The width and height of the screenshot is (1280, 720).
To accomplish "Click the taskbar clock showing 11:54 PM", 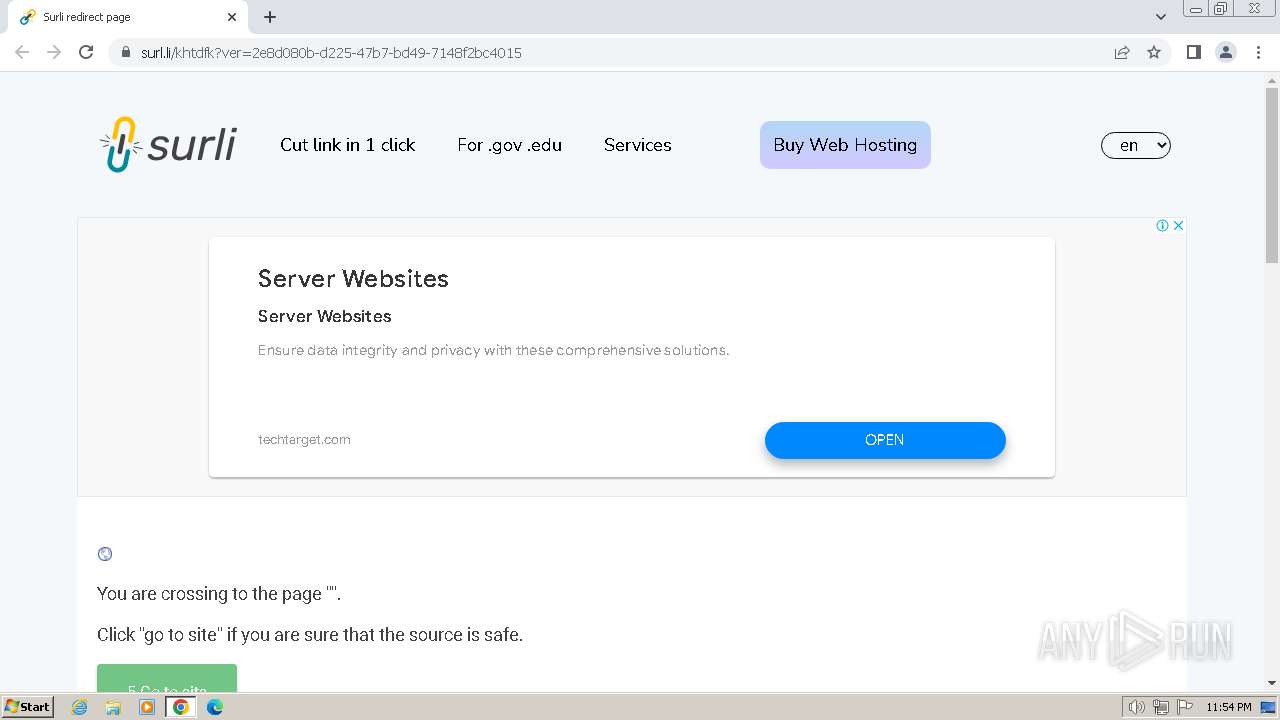I will click(1229, 707).
